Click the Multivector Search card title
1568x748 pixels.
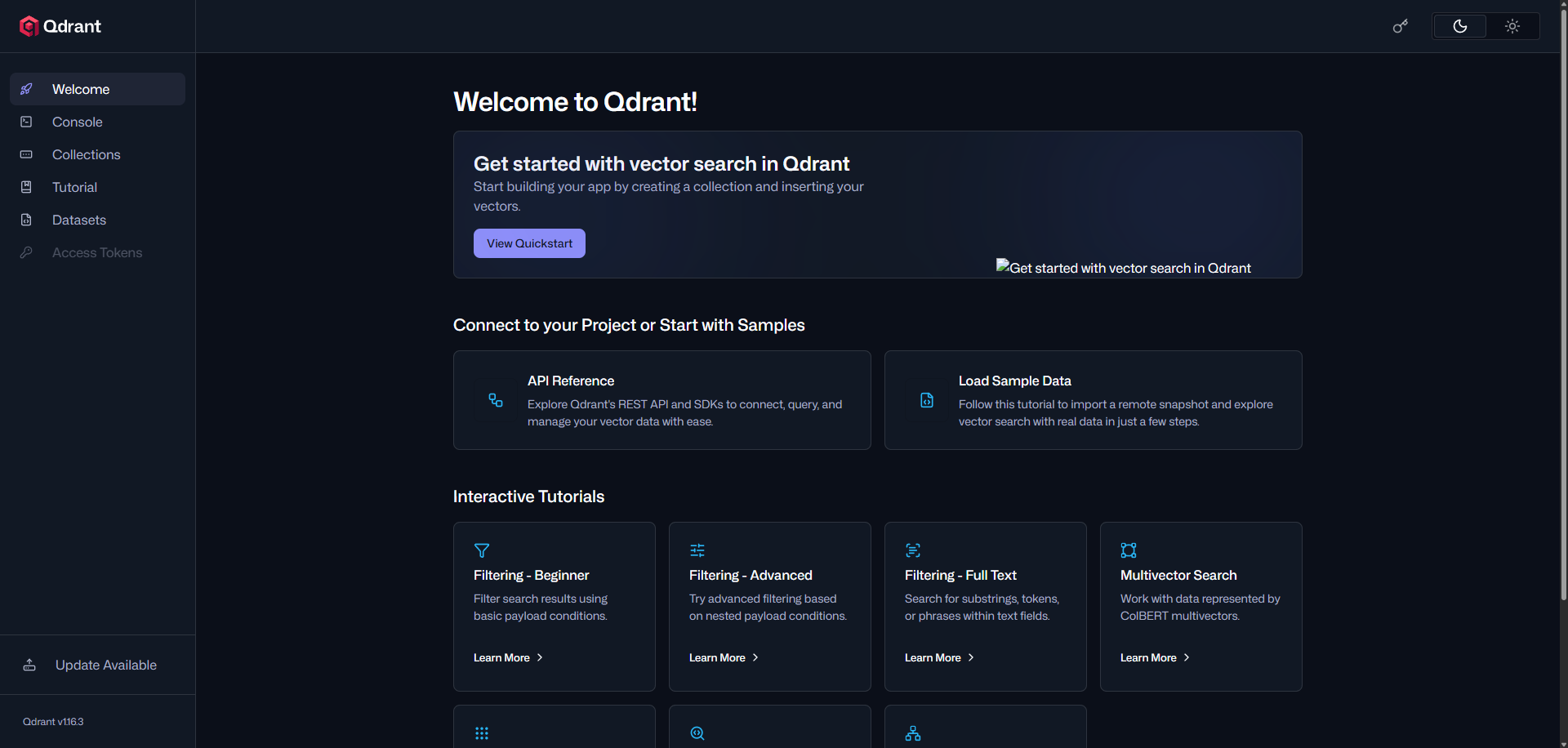pos(1178,575)
